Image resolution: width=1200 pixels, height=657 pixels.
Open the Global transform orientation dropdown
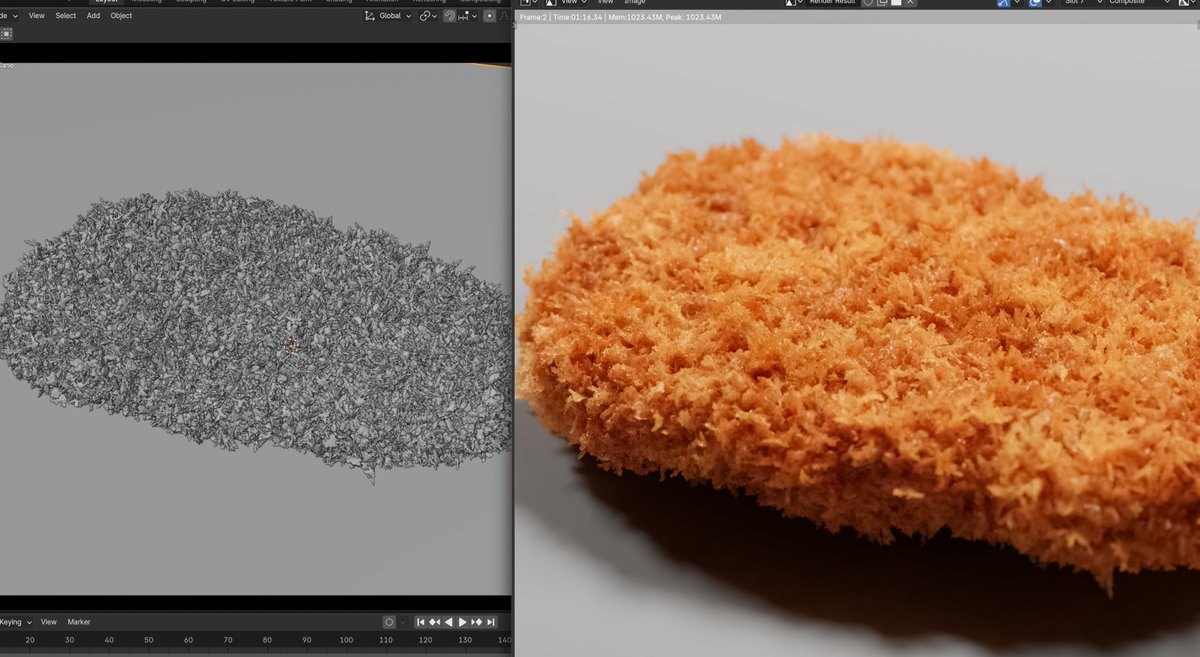pos(388,16)
